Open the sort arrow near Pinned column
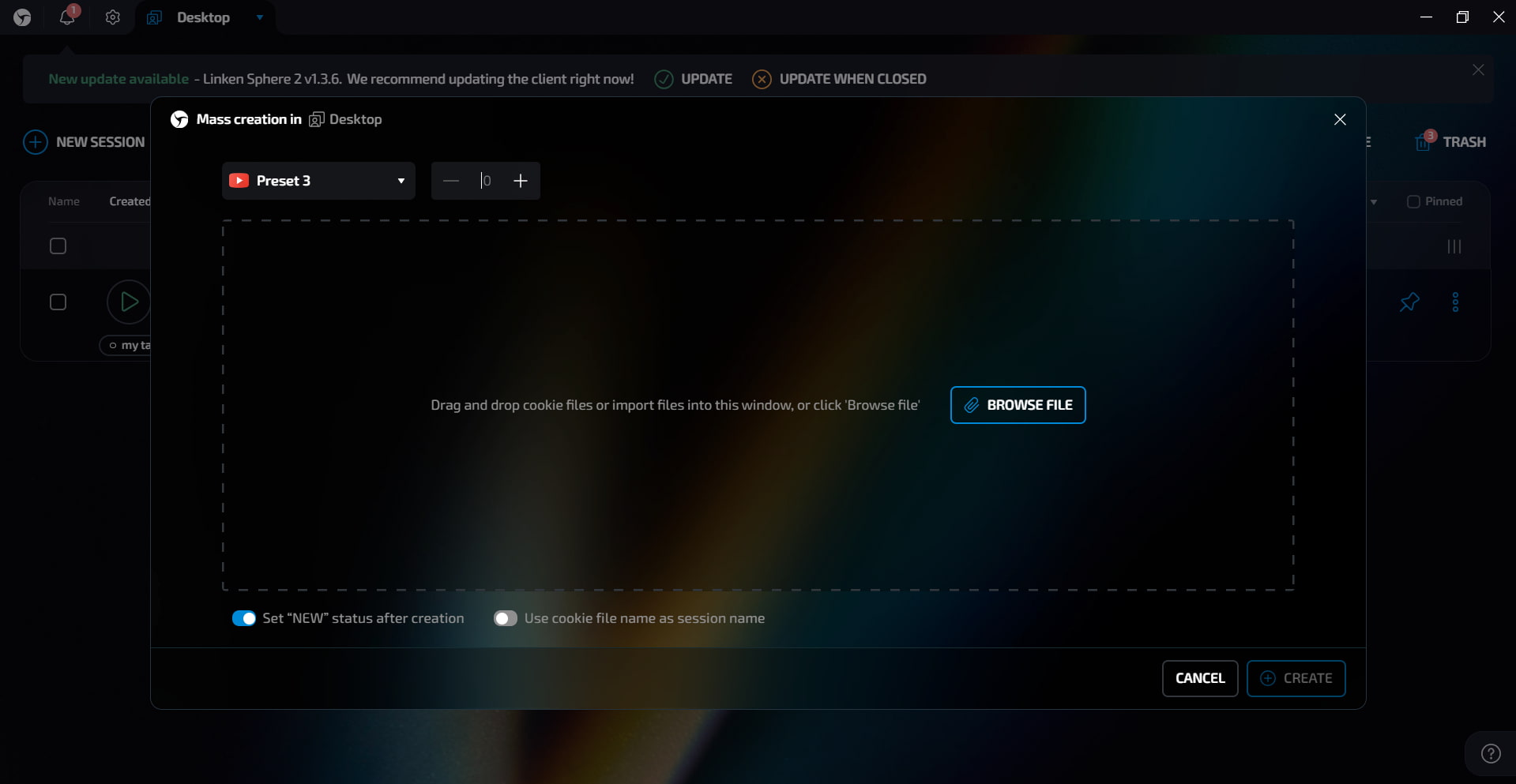 pyautogui.click(x=1374, y=202)
